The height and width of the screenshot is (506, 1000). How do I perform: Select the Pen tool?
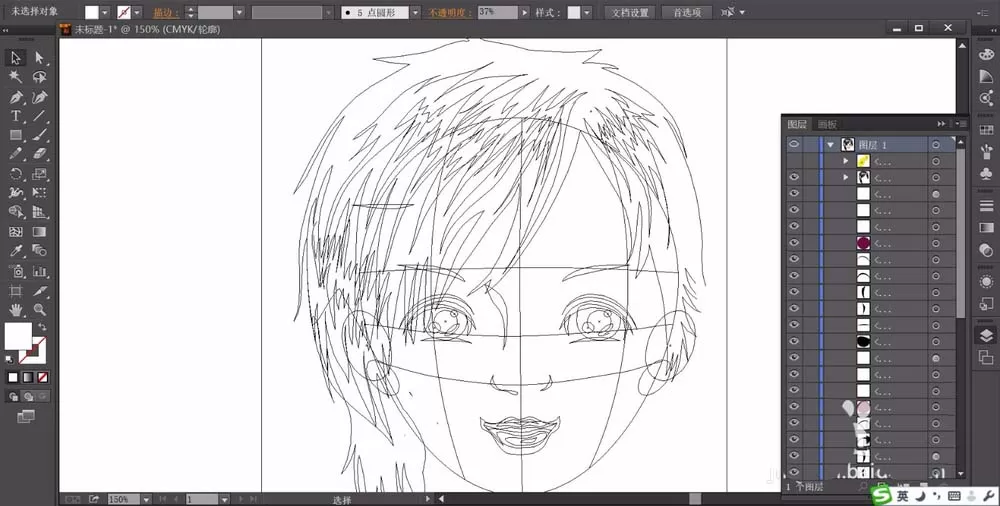click(x=16, y=97)
